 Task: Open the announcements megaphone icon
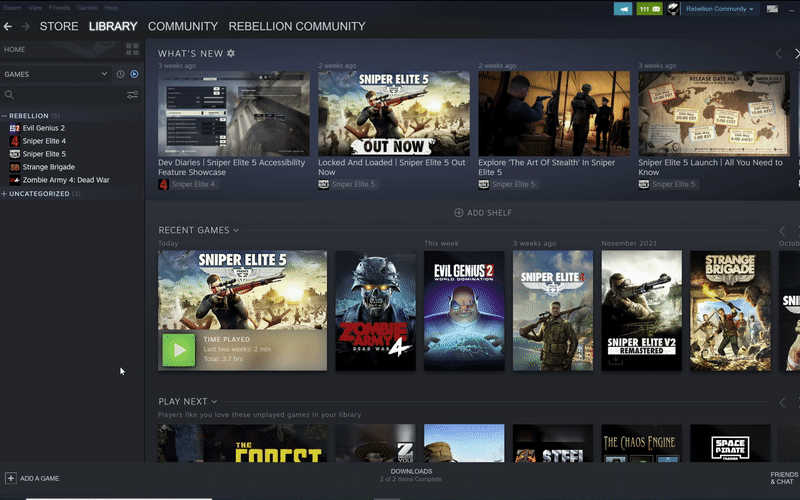(x=622, y=9)
